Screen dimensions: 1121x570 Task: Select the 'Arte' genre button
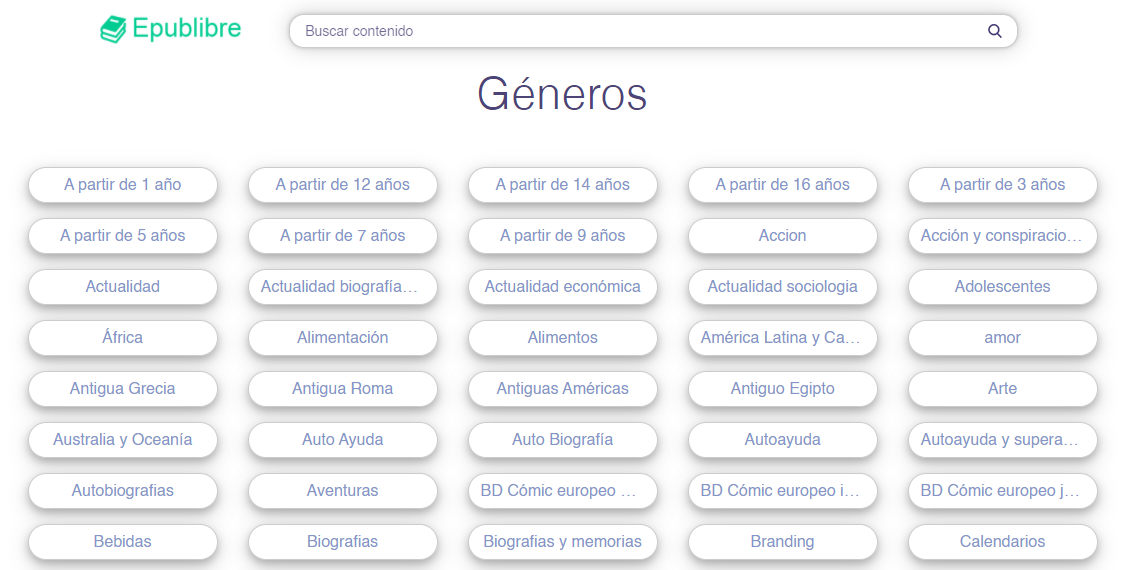(1002, 389)
